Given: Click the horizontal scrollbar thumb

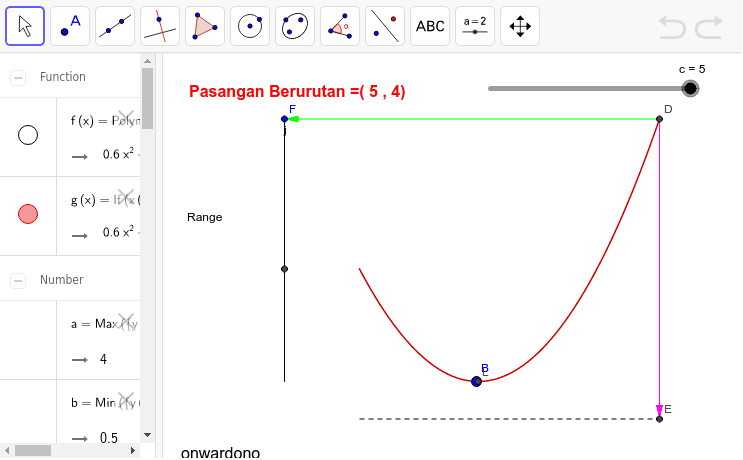Looking at the screenshot, I should tap(33, 450).
